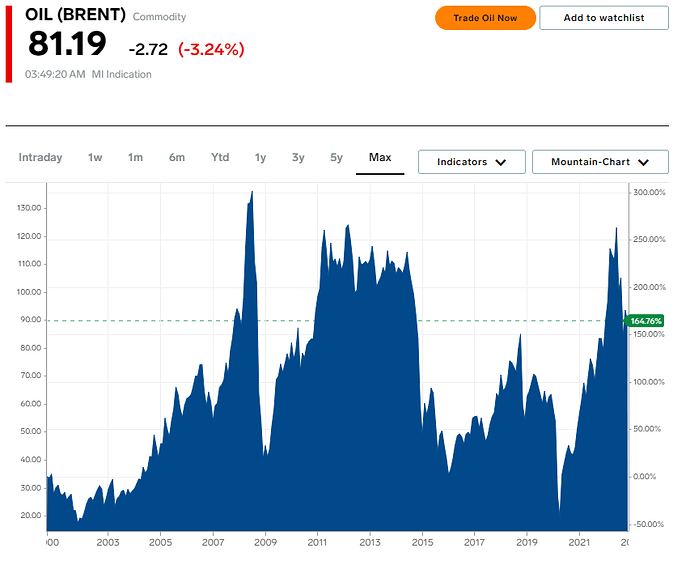Choose the 5y chart period
This screenshot has height=564, width=690.
(x=337, y=157)
